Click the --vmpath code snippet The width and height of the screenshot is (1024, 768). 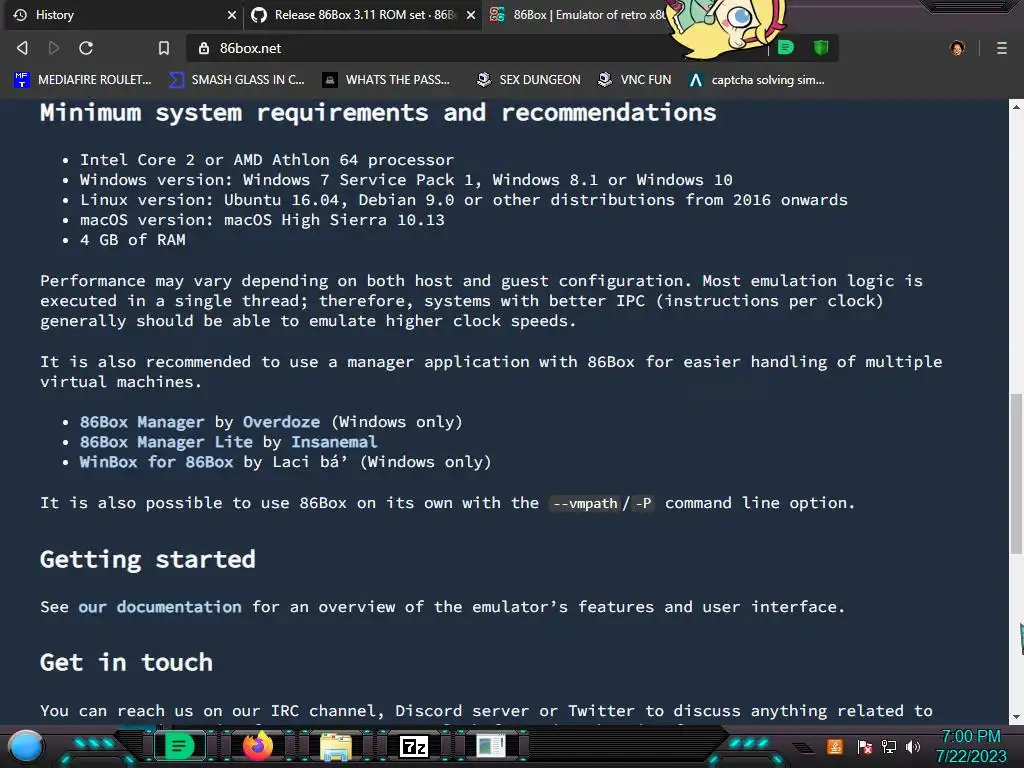pyautogui.click(x=584, y=504)
